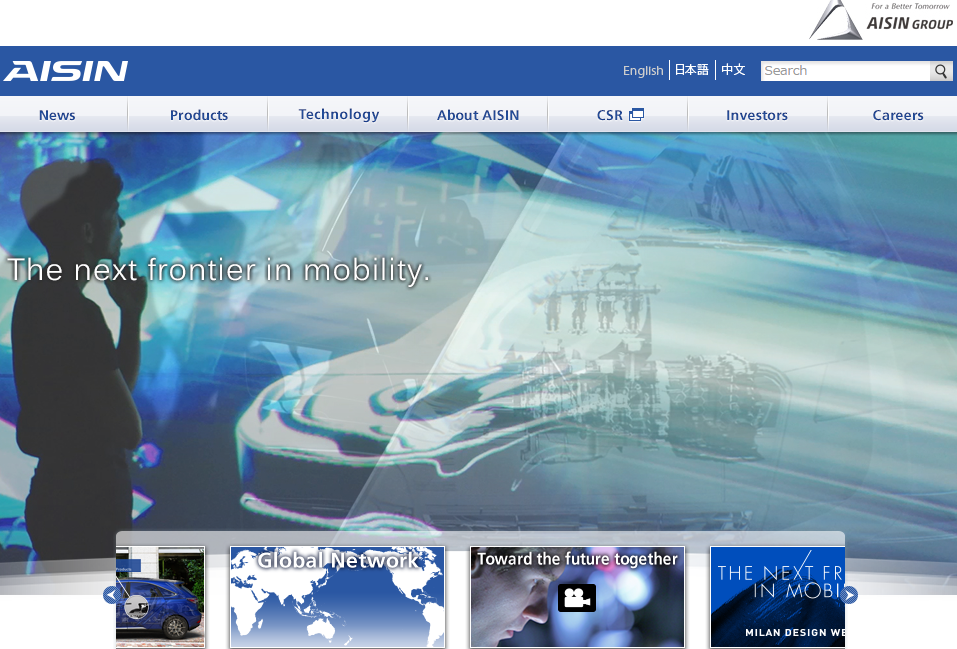This screenshot has height=649, width=957.
Task: Click the AISIN logo in blue header
Action: 66,71
